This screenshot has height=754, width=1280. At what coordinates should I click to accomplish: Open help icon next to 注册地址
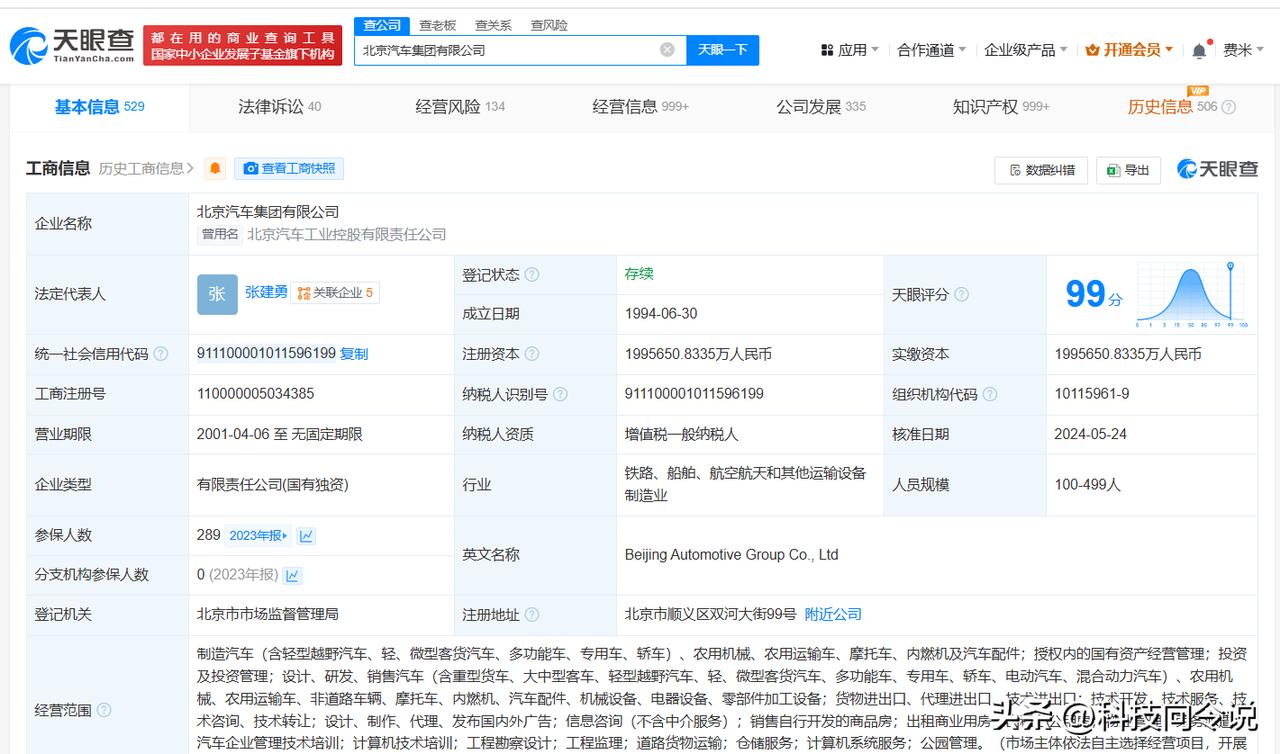pyautogui.click(x=532, y=615)
